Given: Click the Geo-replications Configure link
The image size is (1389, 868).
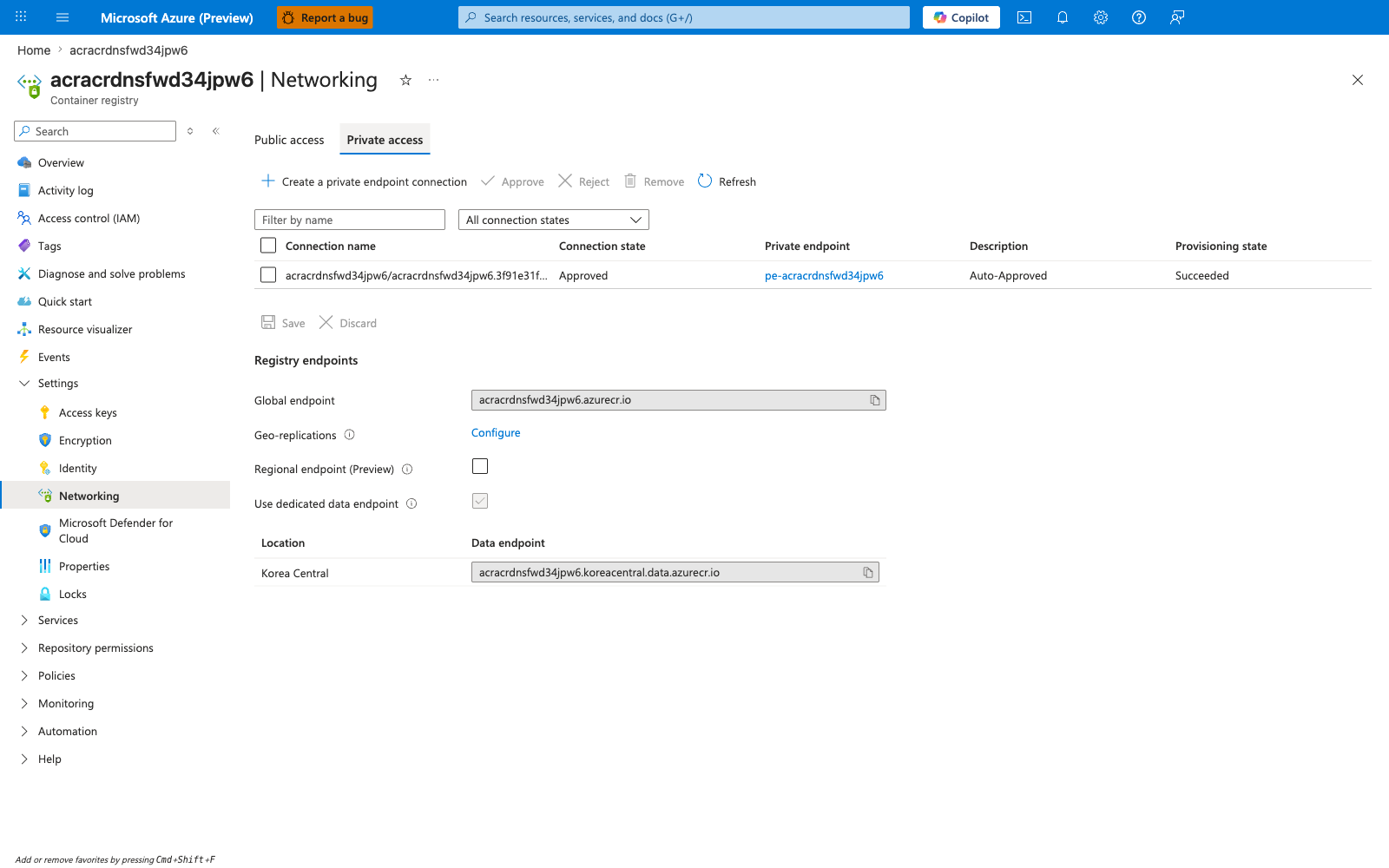Looking at the screenshot, I should (496, 432).
